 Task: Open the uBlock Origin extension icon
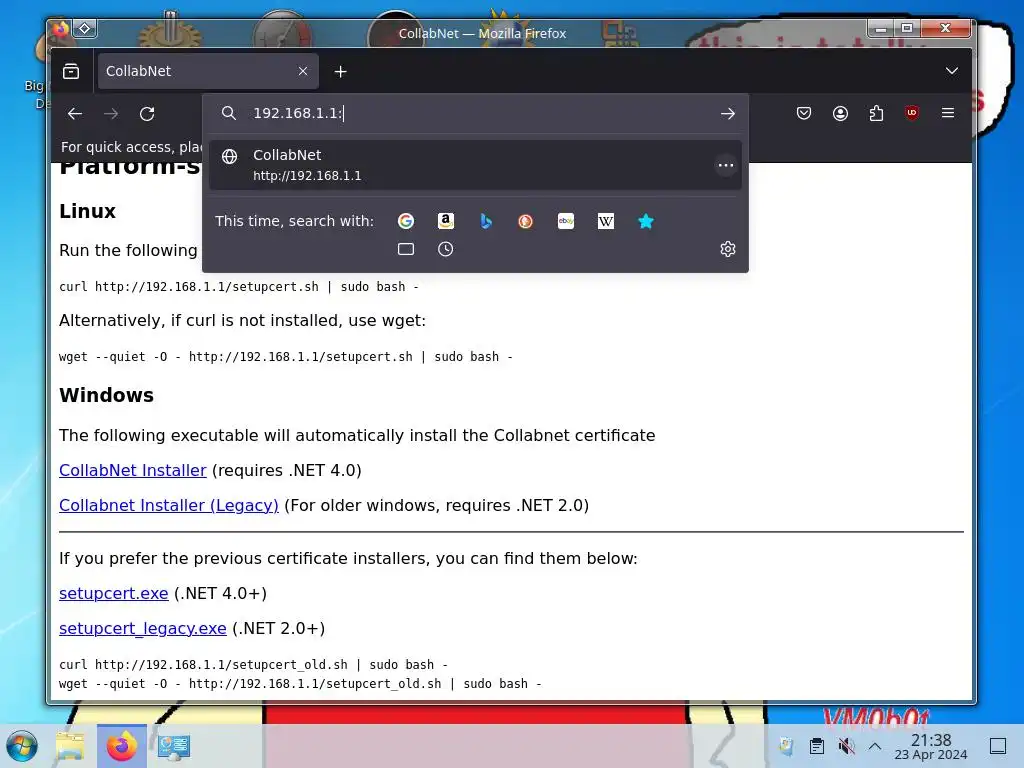tap(912, 113)
